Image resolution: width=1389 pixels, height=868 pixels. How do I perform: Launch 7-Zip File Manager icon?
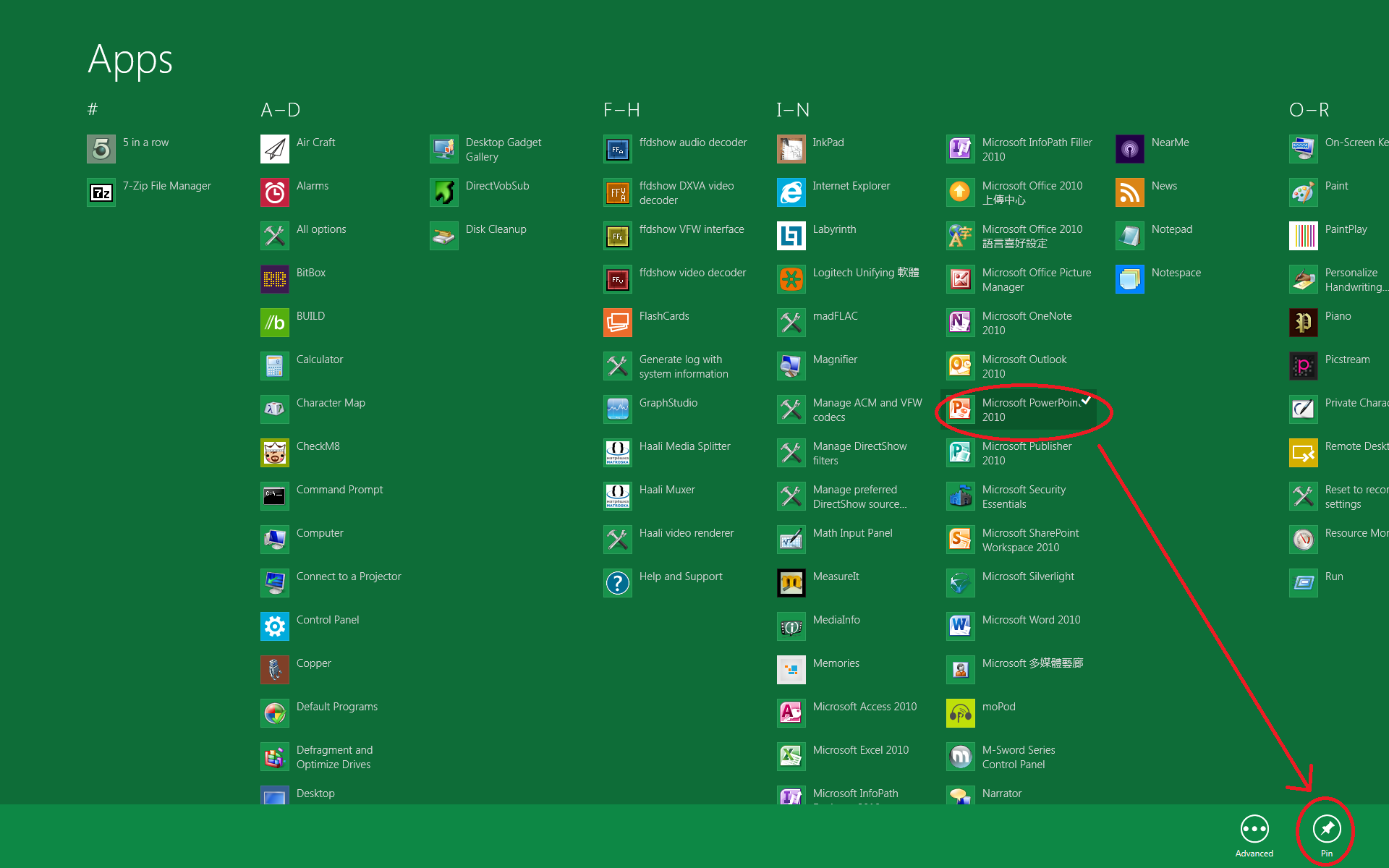101,192
